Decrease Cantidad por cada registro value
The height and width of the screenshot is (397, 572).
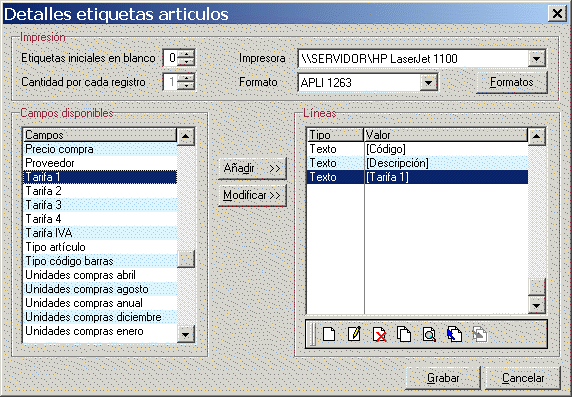(186, 86)
